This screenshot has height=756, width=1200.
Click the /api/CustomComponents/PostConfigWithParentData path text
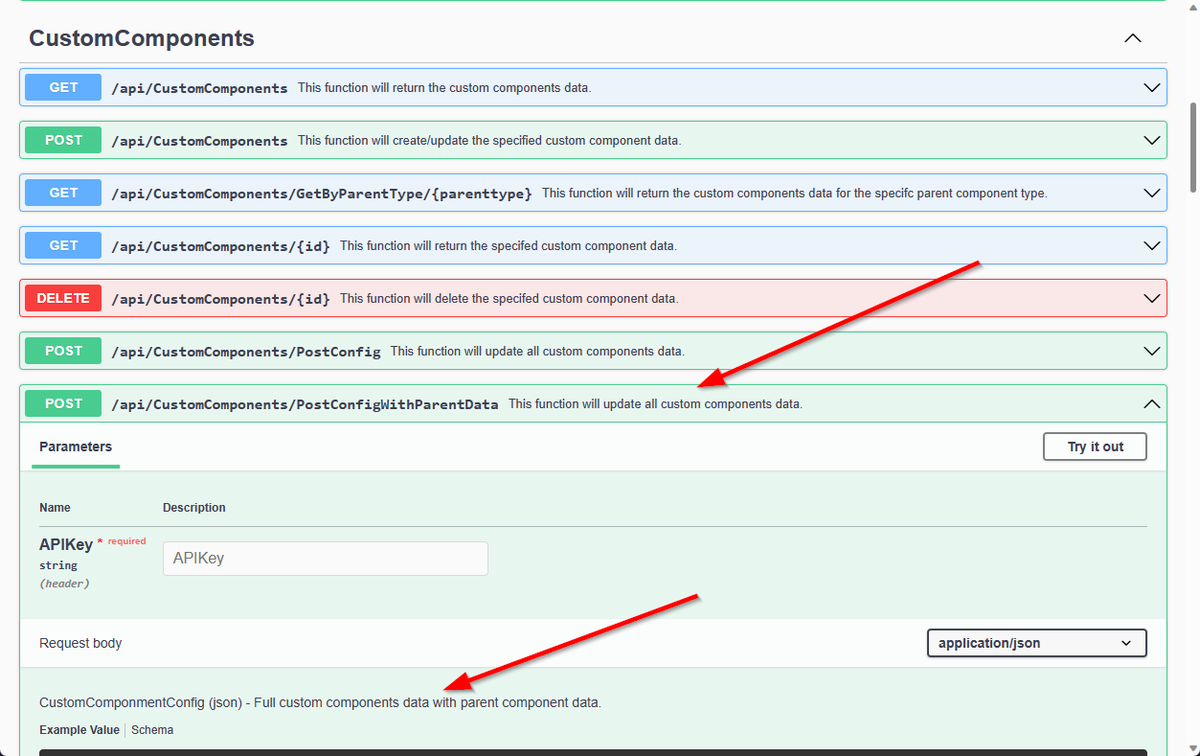tap(305, 404)
